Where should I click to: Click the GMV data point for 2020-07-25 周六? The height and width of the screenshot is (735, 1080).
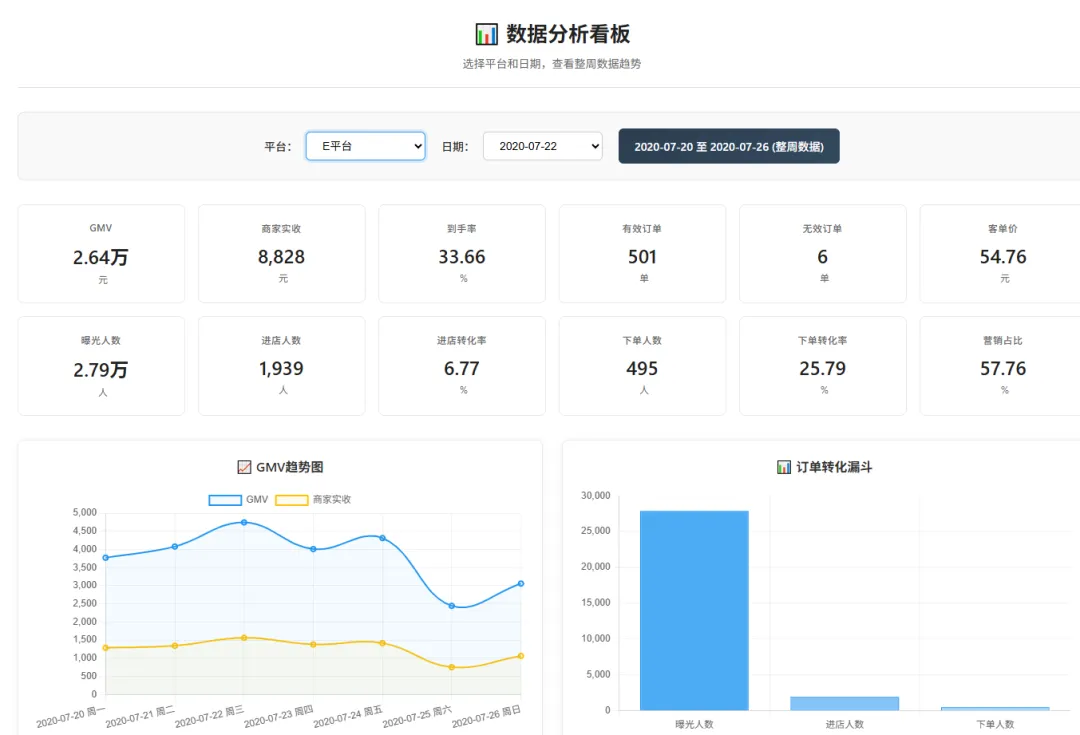pos(452,606)
